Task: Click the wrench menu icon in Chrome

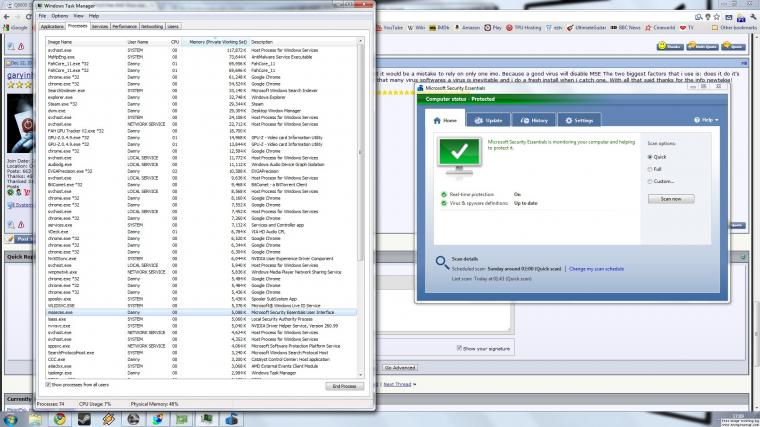Action: click(754, 17)
